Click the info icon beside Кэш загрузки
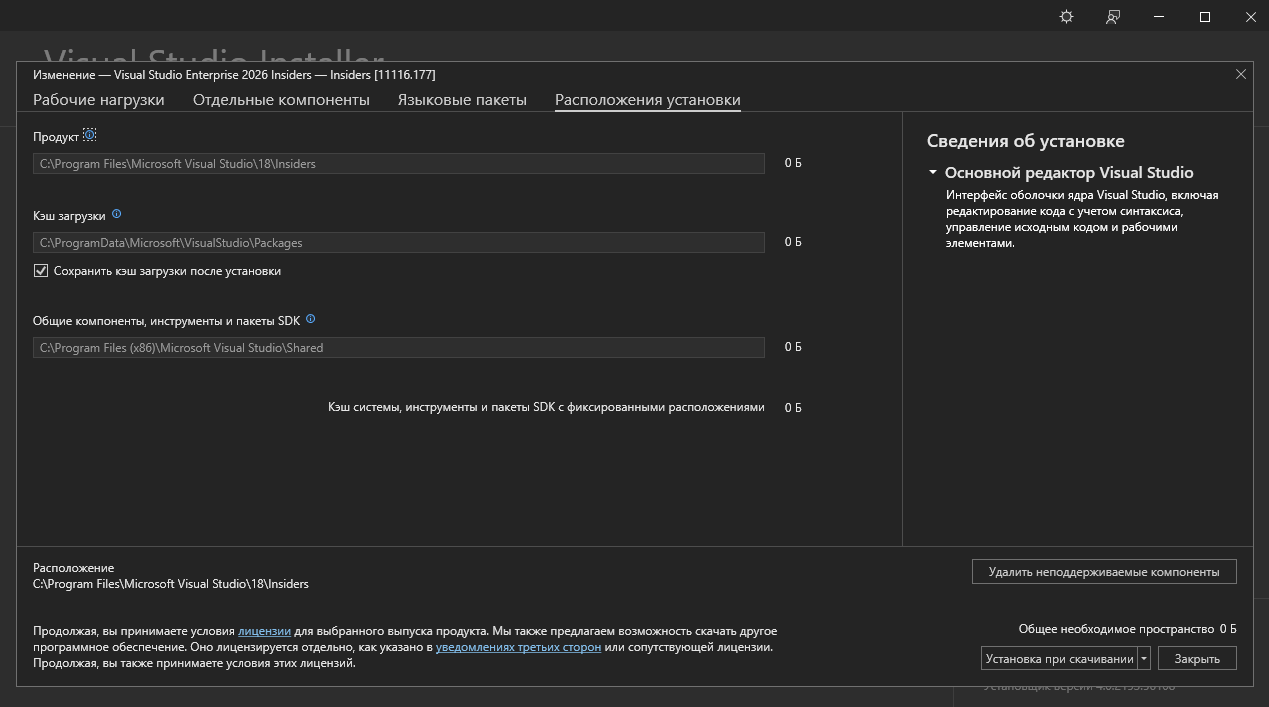The image size is (1269, 707). click(116, 214)
